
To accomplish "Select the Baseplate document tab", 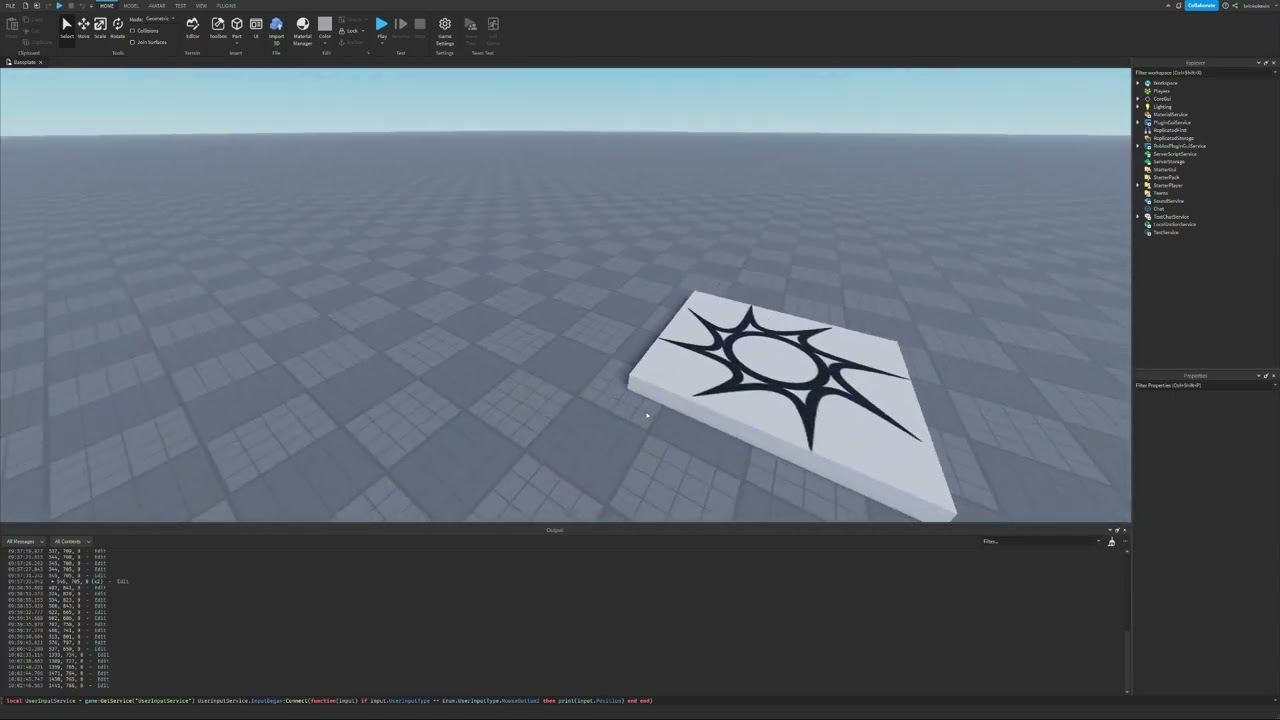I will click(x=23, y=62).
